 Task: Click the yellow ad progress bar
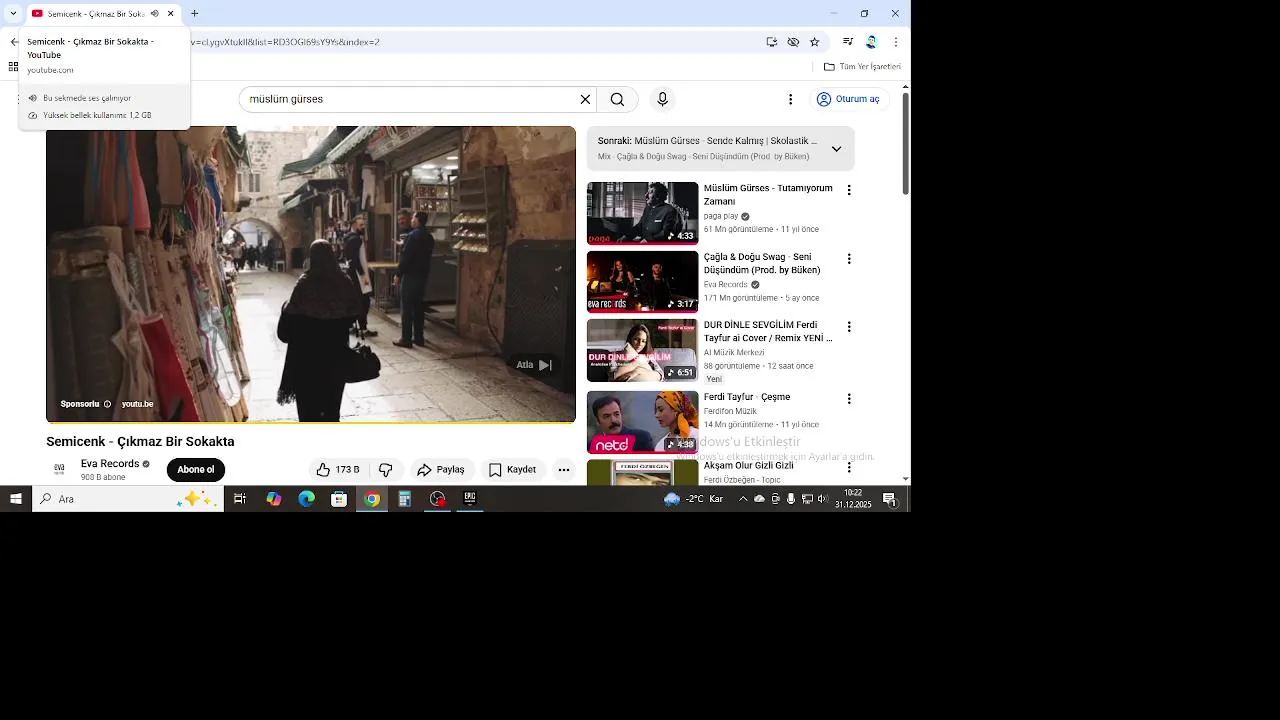311,422
